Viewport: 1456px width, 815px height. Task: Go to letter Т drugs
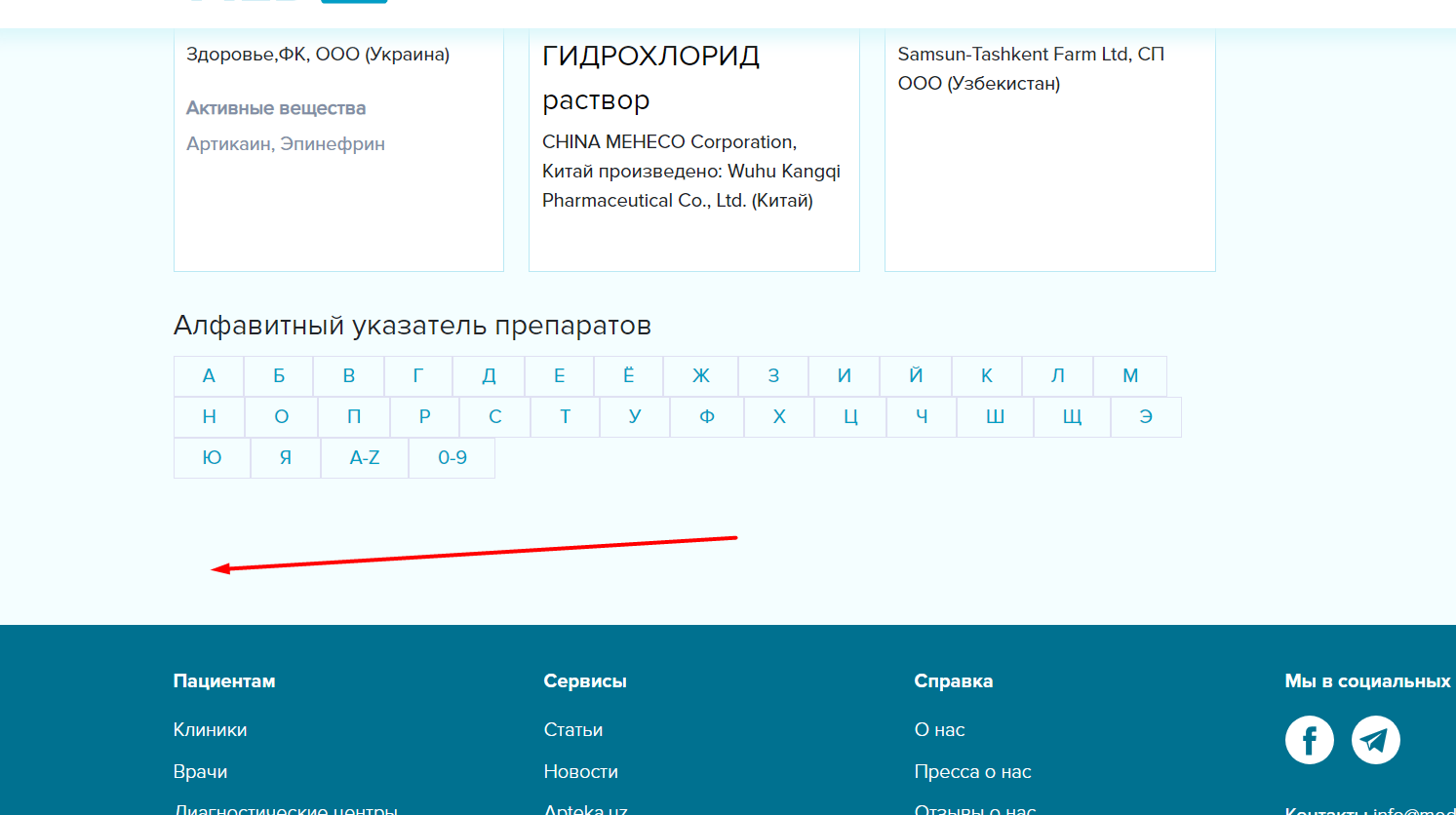(565, 417)
